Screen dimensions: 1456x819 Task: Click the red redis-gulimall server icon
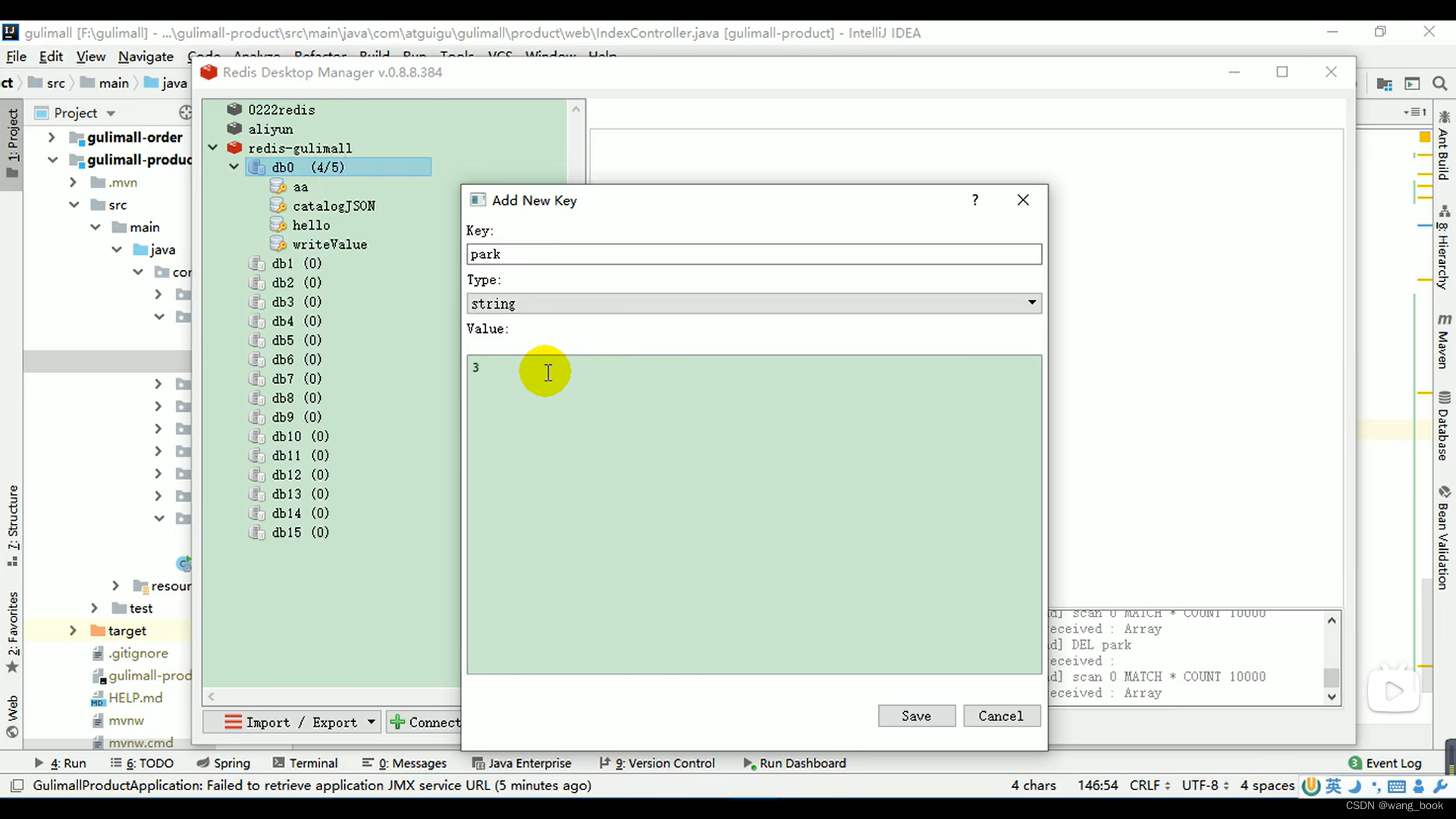point(234,147)
